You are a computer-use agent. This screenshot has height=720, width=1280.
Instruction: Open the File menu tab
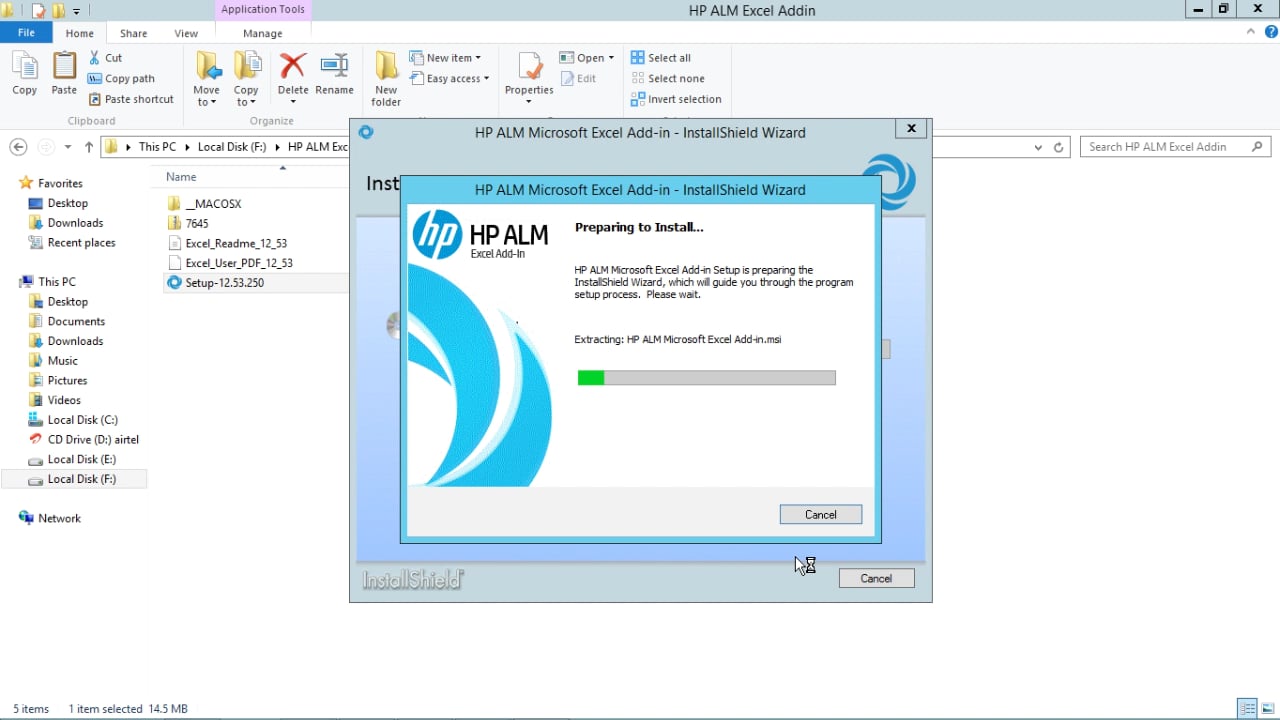(x=26, y=33)
